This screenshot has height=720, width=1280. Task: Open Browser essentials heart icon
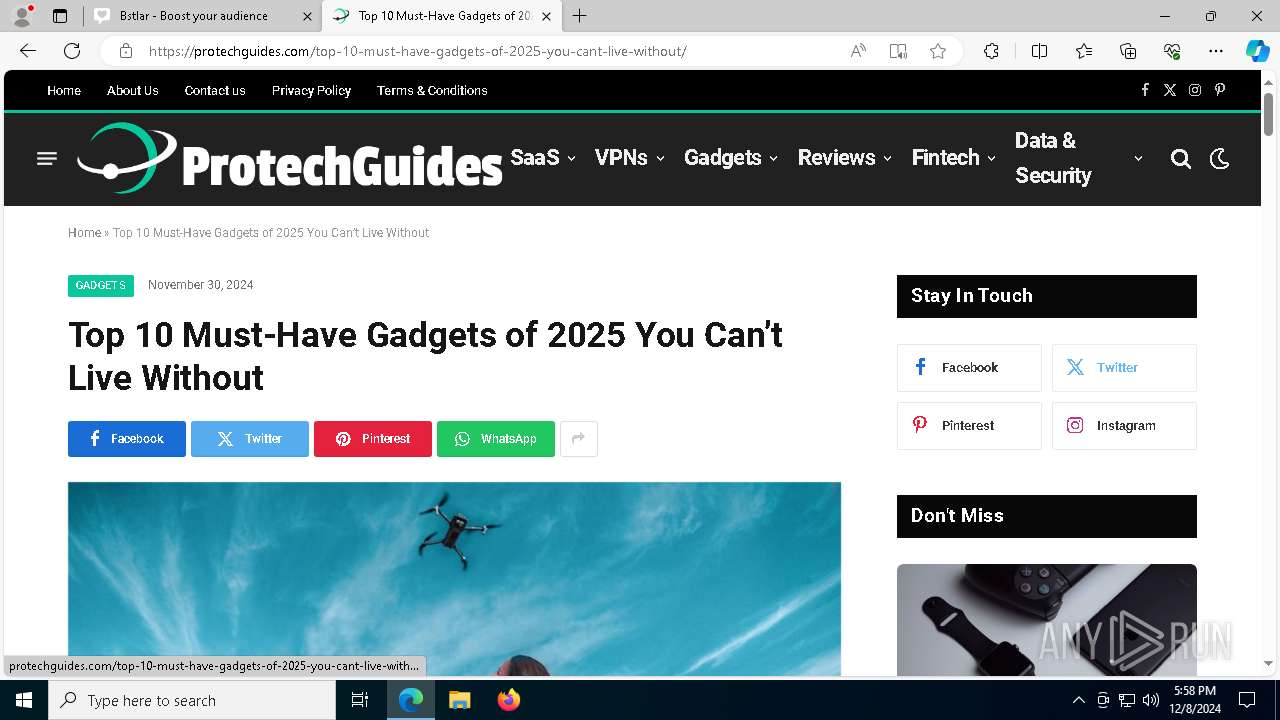point(1172,51)
